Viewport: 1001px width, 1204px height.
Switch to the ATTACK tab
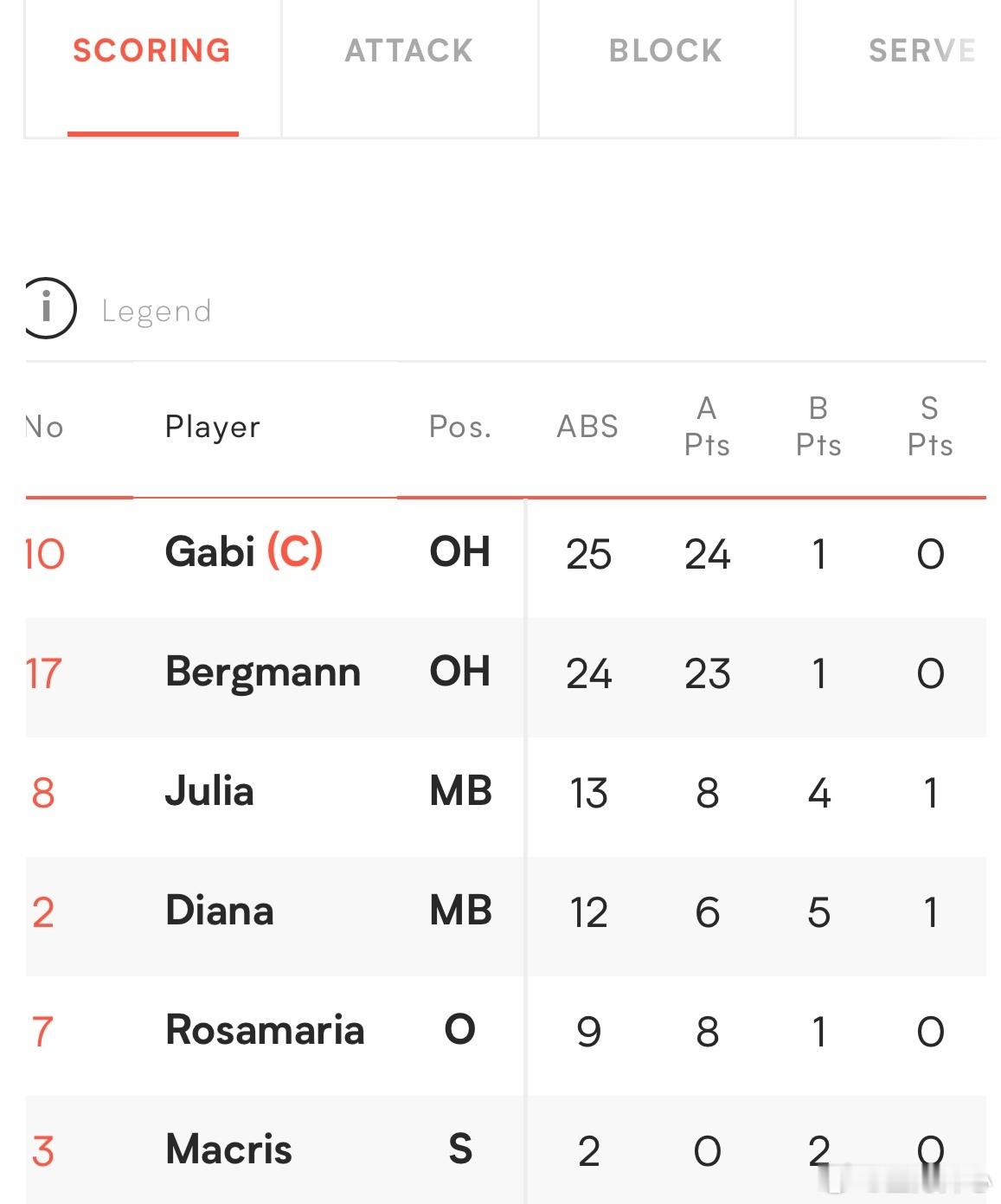409,51
